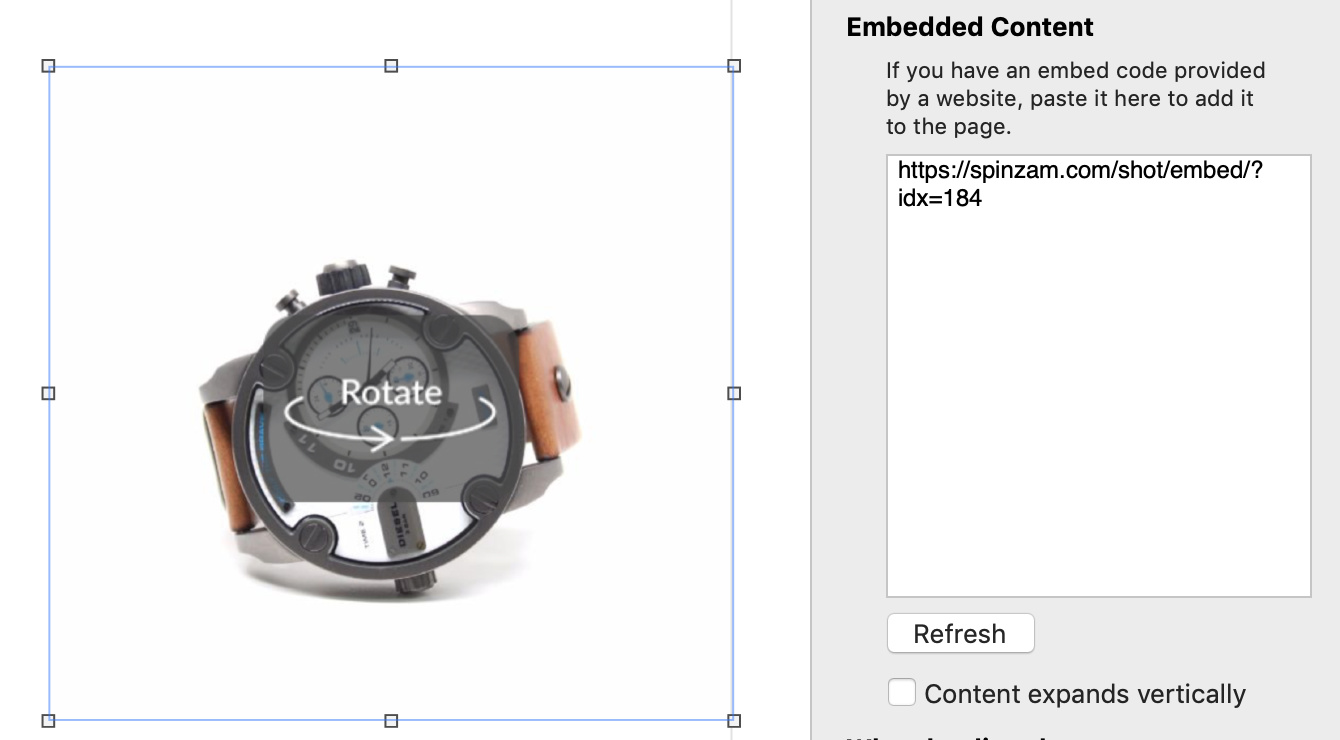Select the top-left resize handle of the embed frame
1340x740 pixels.
coord(48,66)
